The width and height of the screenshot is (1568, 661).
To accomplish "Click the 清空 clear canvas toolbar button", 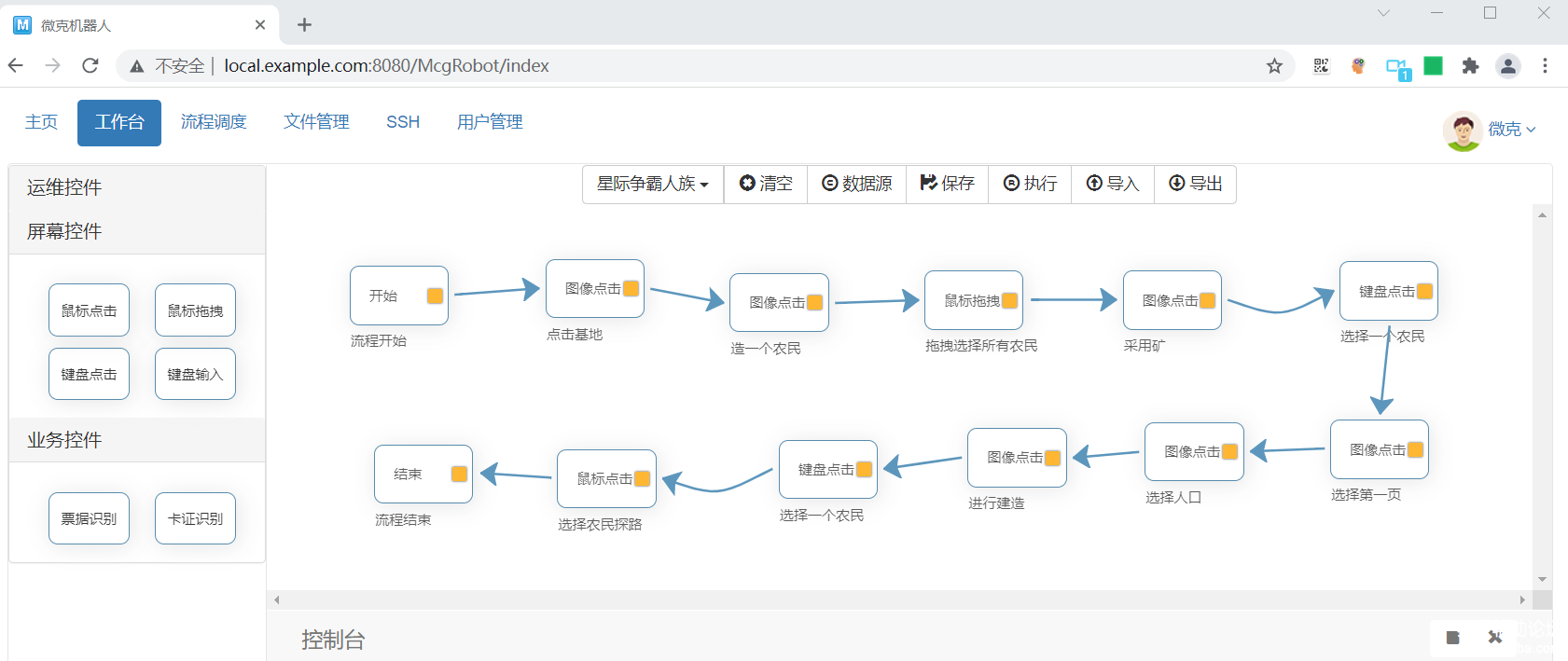I will coord(766,184).
